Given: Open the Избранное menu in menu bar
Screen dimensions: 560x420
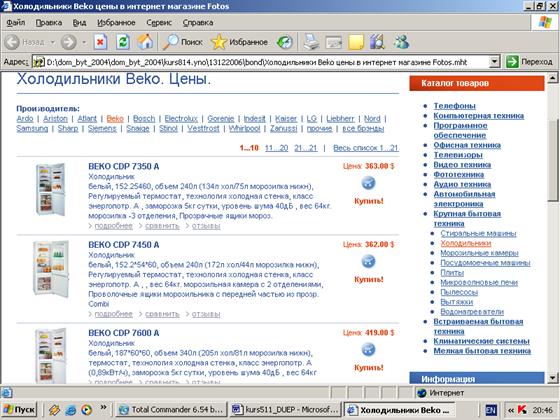Looking at the screenshot, I should click(x=116, y=22).
